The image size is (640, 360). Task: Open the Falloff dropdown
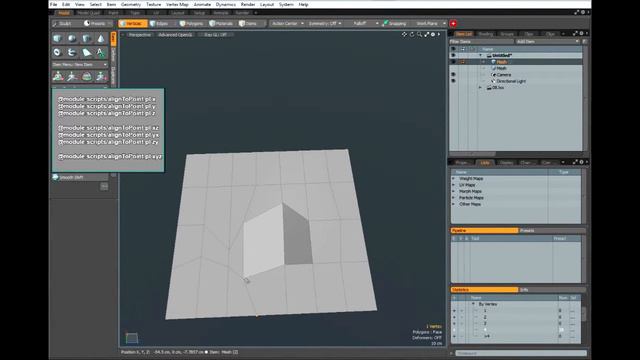point(362,24)
